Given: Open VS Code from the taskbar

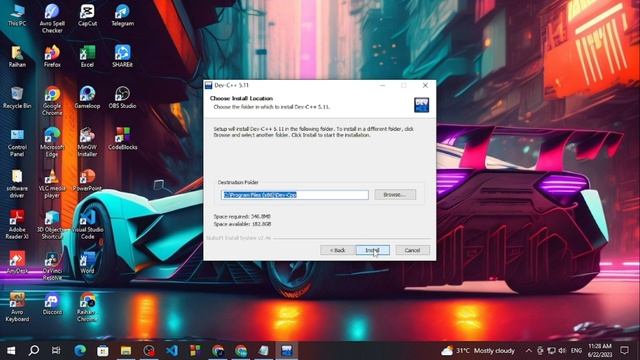Looking at the screenshot, I should tap(172, 351).
